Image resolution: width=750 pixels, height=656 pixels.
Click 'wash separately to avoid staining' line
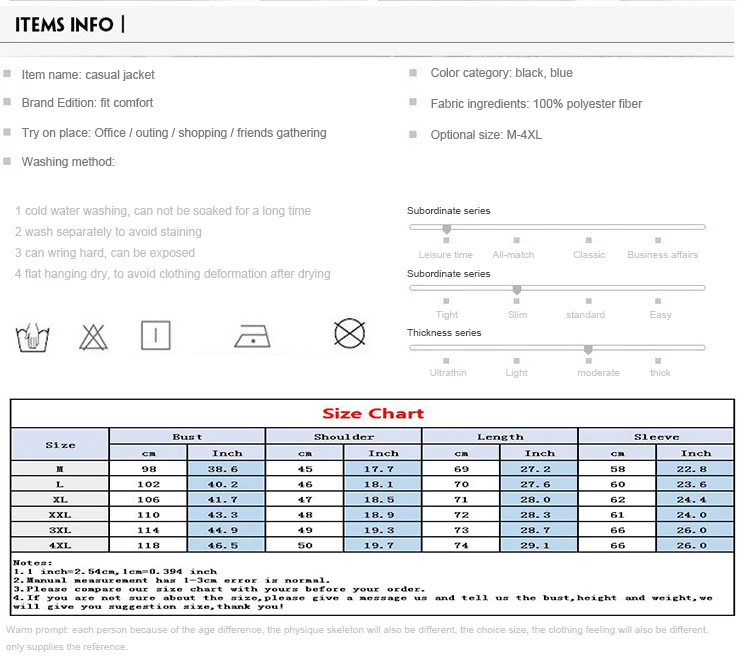108,232
